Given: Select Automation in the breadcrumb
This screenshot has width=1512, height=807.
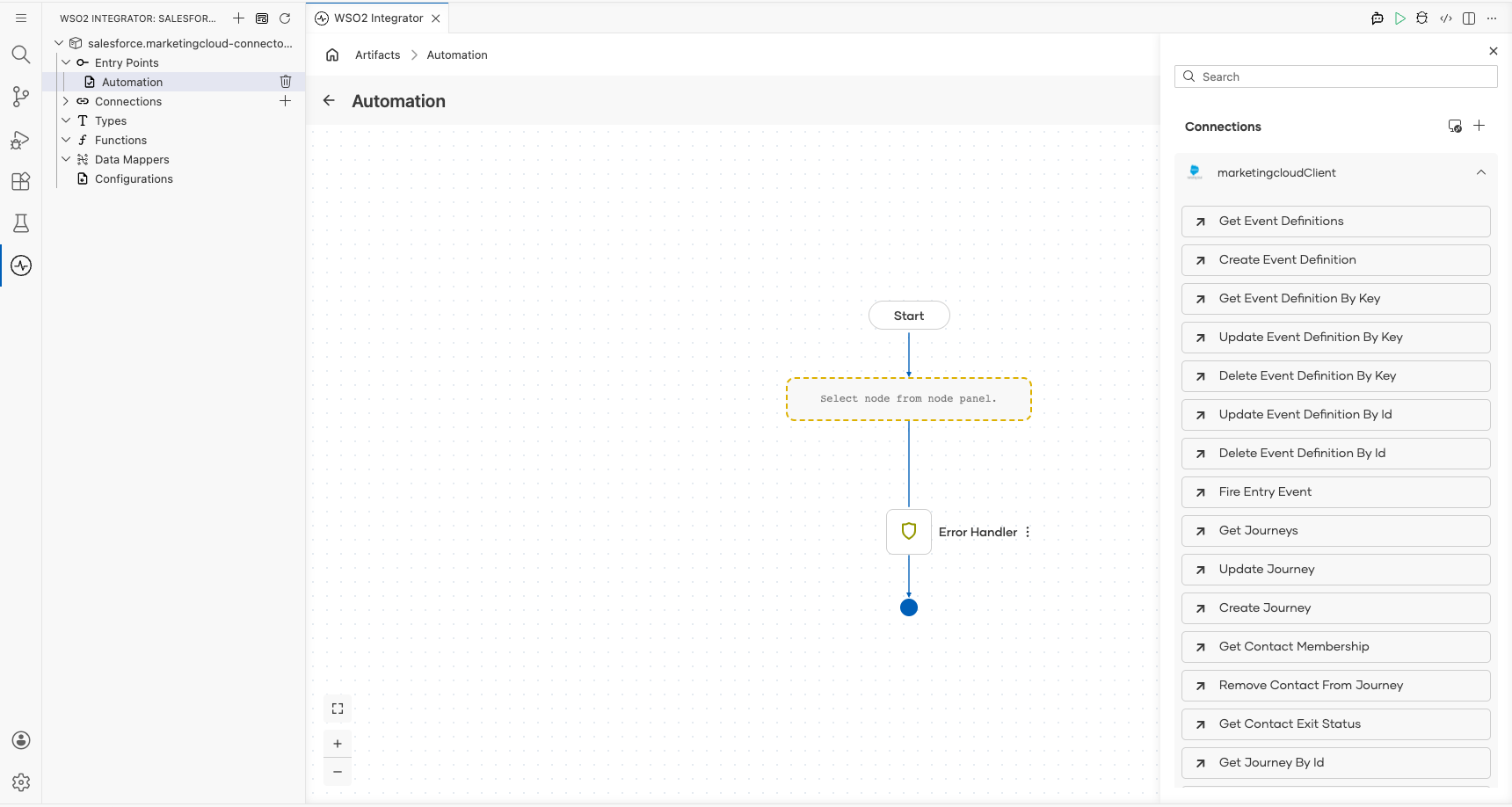Looking at the screenshot, I should (457, 55).
